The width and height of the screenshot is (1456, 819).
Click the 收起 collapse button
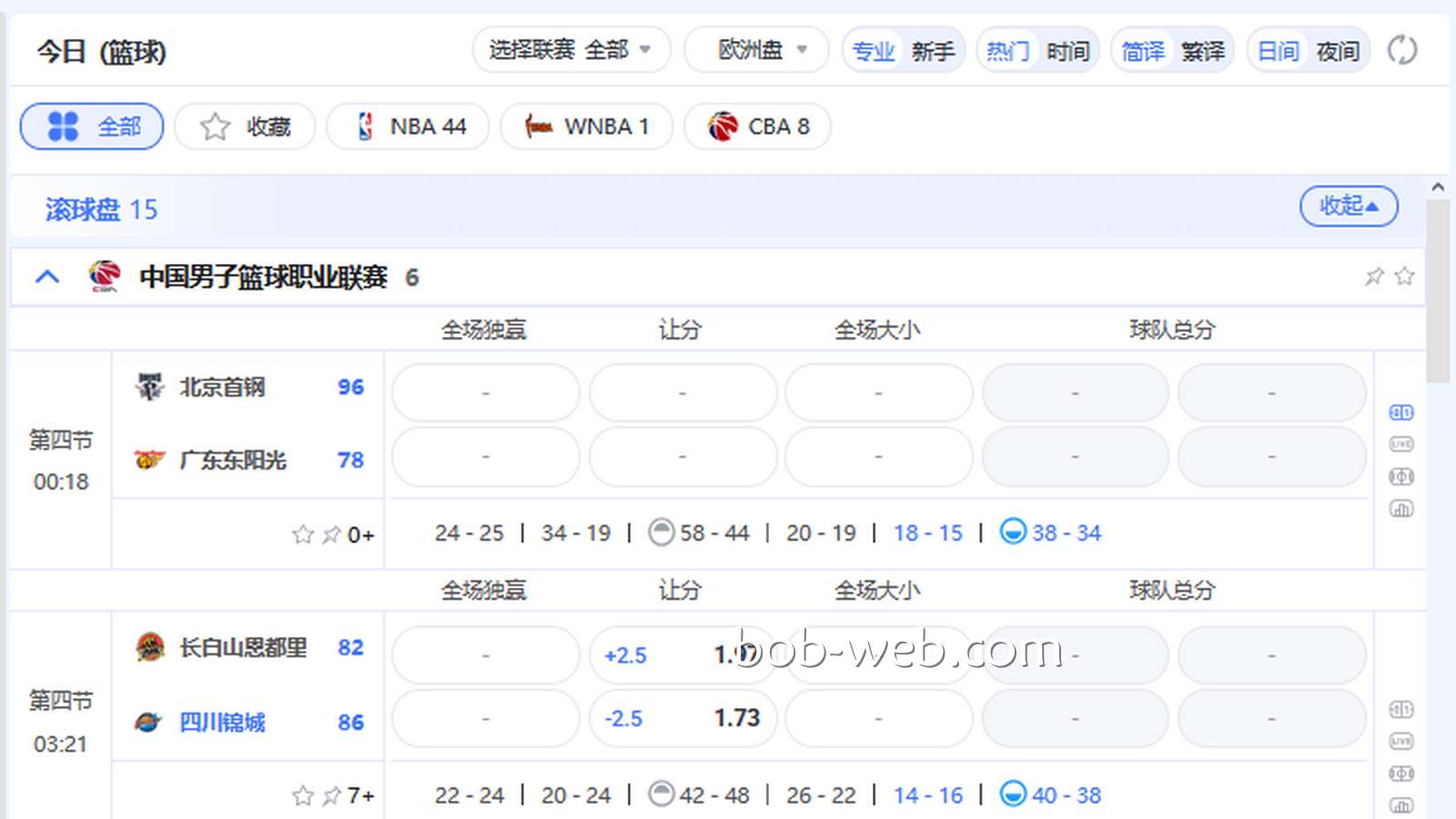click(x=1349, y=206)
